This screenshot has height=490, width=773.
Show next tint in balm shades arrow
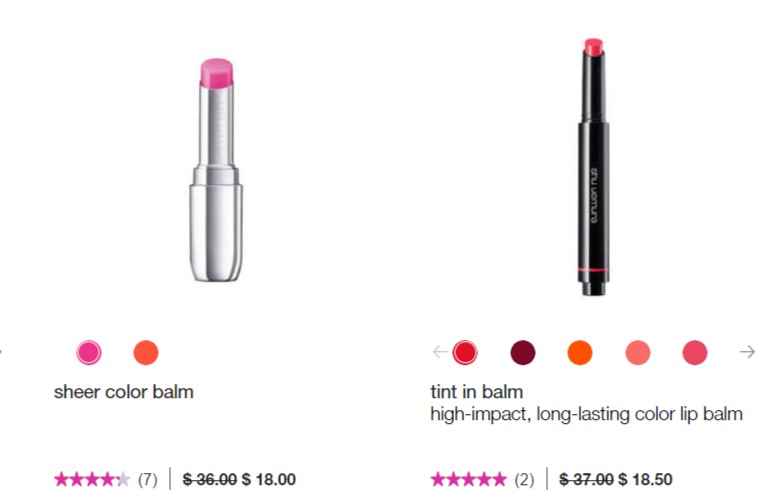click(747, 351)
